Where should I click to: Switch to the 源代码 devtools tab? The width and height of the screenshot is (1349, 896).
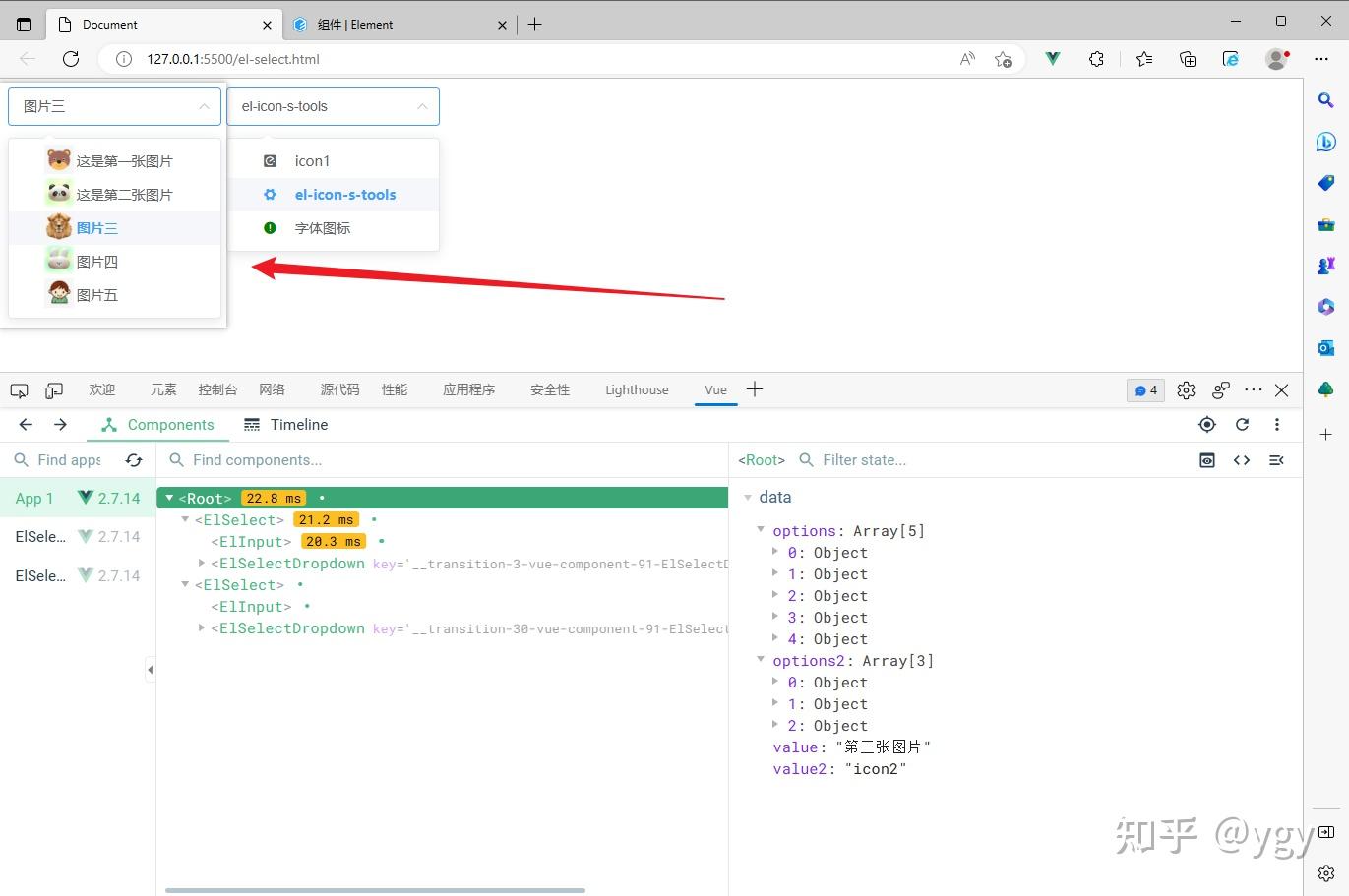[339, 390]
